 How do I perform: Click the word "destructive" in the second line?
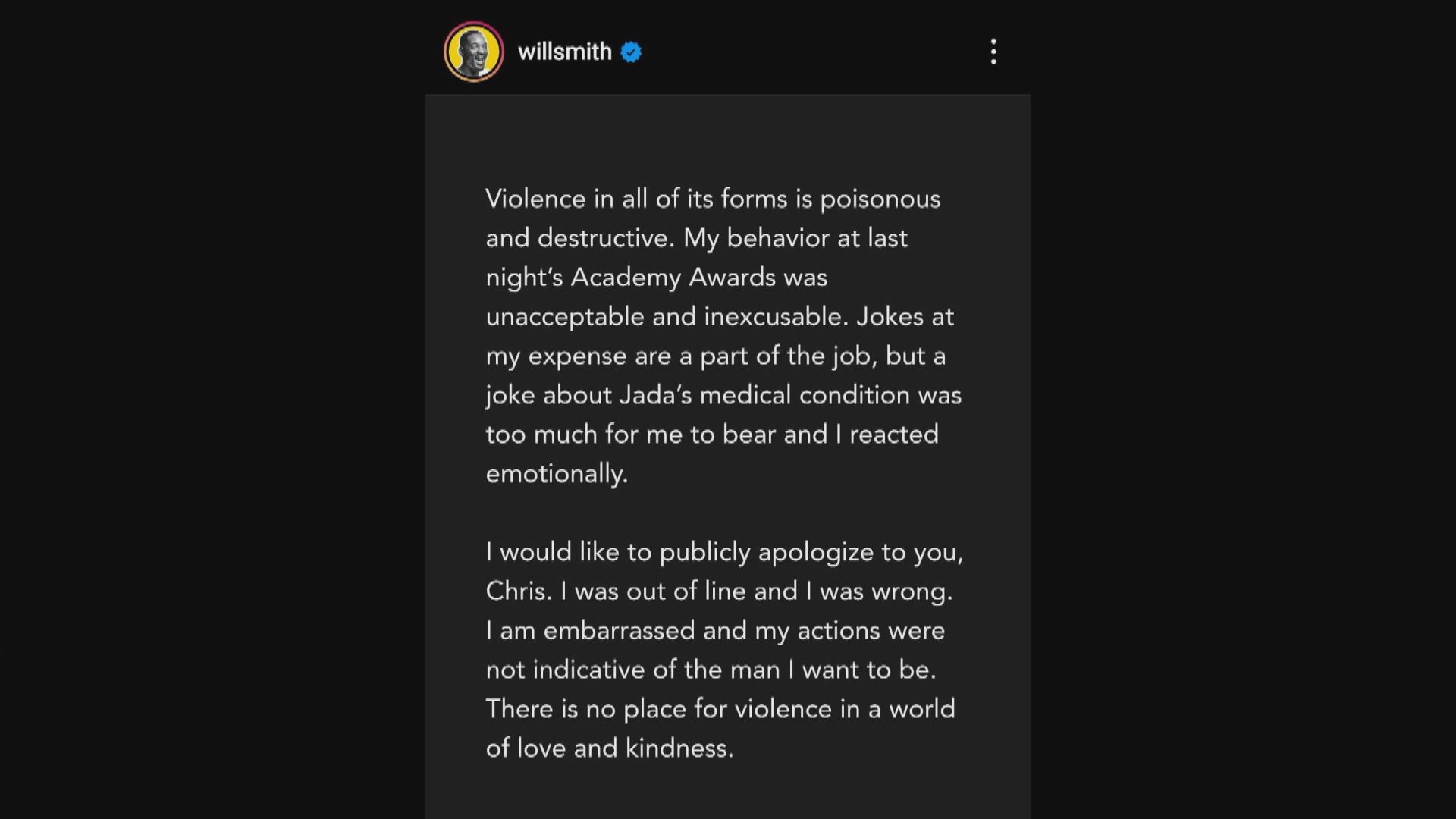(604, 238)
